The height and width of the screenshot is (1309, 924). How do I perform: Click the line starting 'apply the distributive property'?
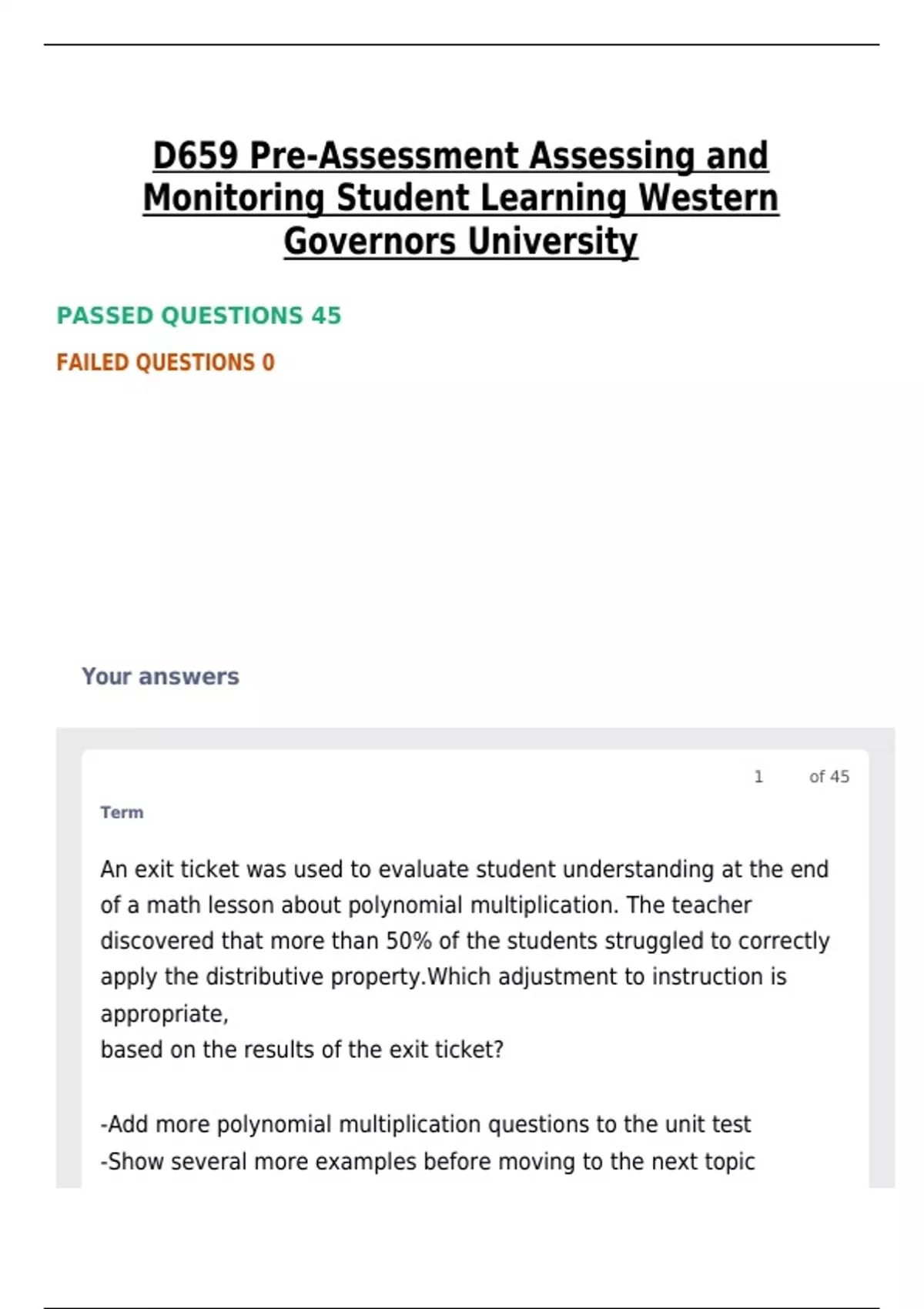click(443, 976)
